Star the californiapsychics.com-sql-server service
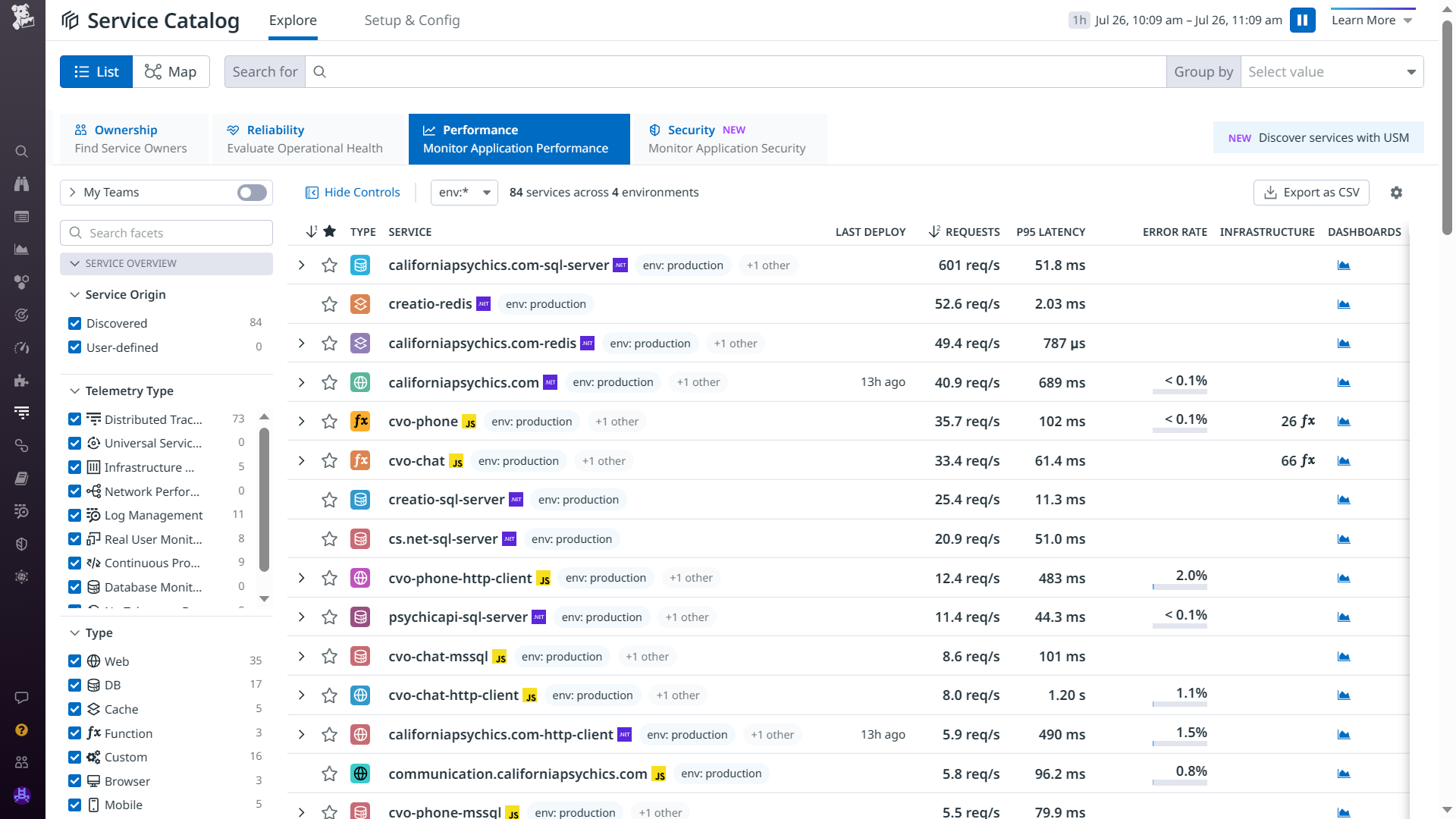Screen dimensions: 1456x819 point(329,265)
